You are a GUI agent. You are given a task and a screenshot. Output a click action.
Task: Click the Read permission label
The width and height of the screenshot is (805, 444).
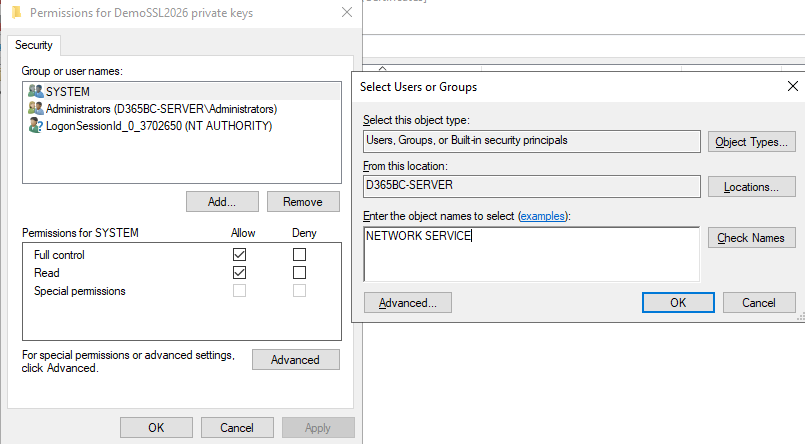47,273
